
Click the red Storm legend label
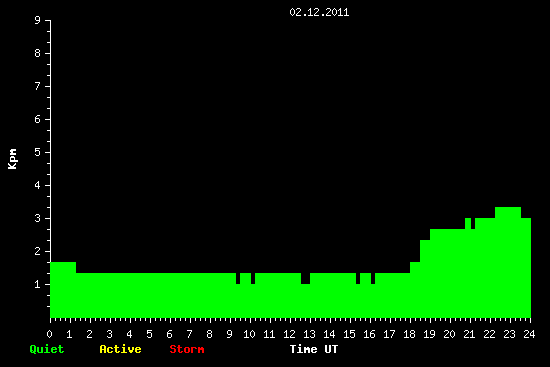pyautogui.click(x=187, y=349)
